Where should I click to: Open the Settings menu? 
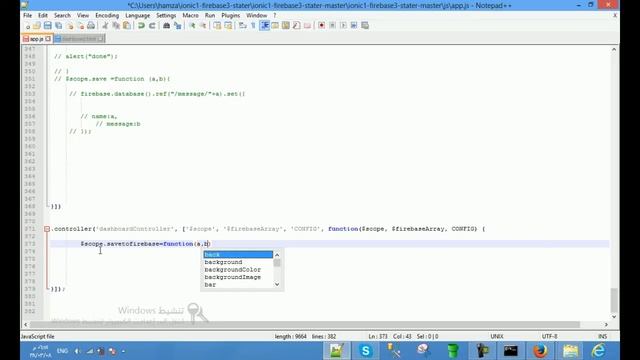(166, 16)
